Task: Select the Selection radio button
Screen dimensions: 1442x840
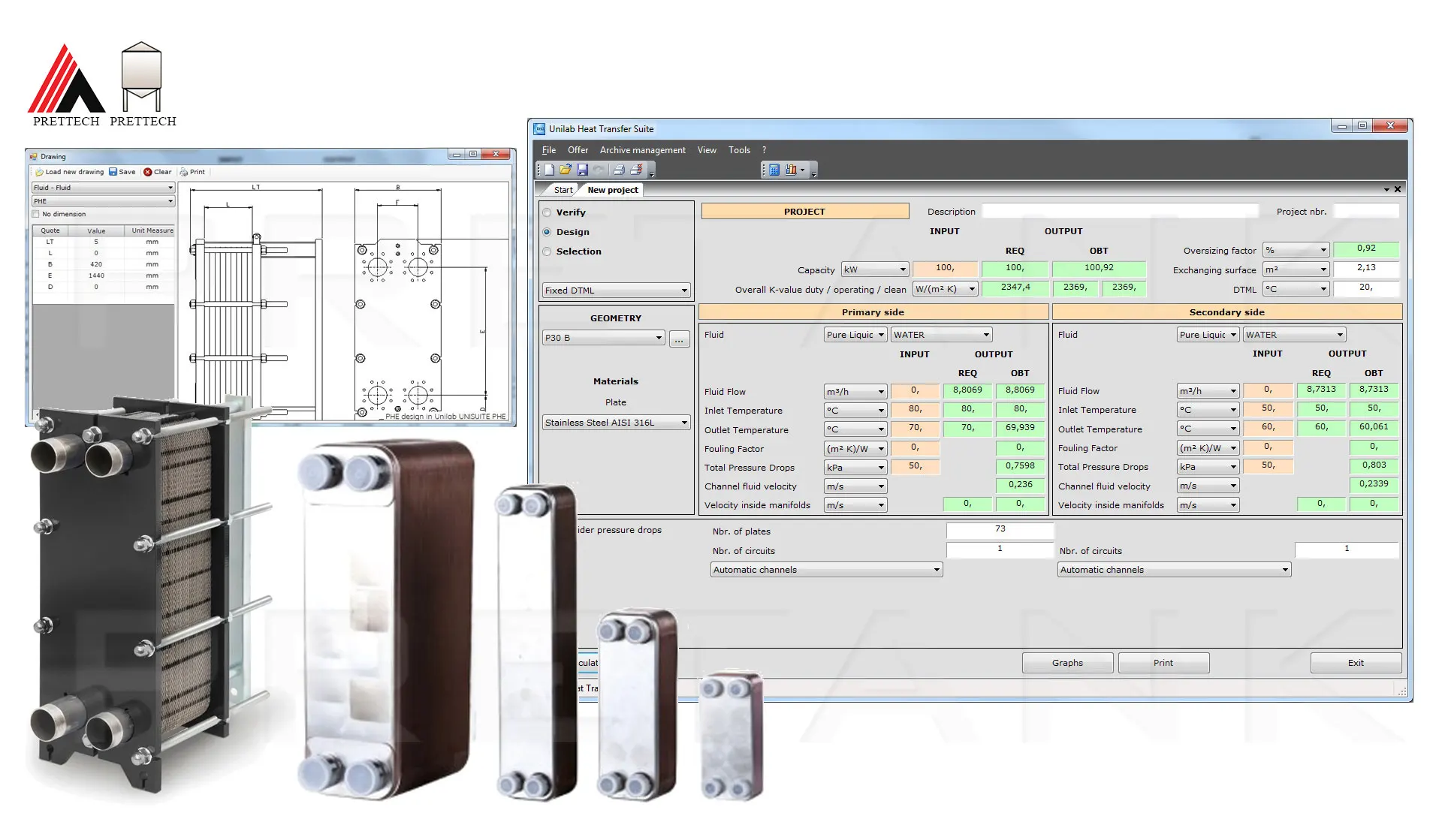Action: [547, 251]
